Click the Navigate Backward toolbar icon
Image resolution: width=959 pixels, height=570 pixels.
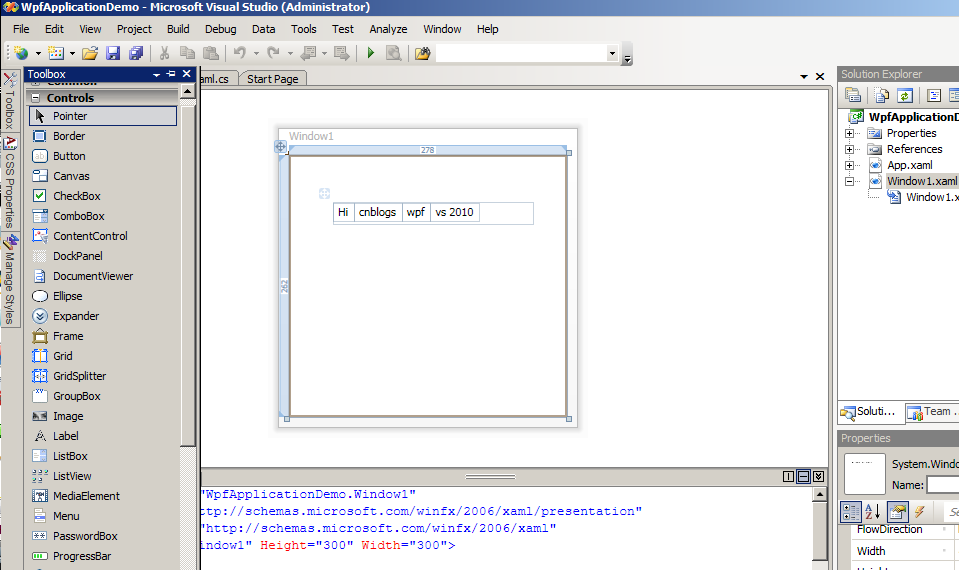[x=309, y=53]
